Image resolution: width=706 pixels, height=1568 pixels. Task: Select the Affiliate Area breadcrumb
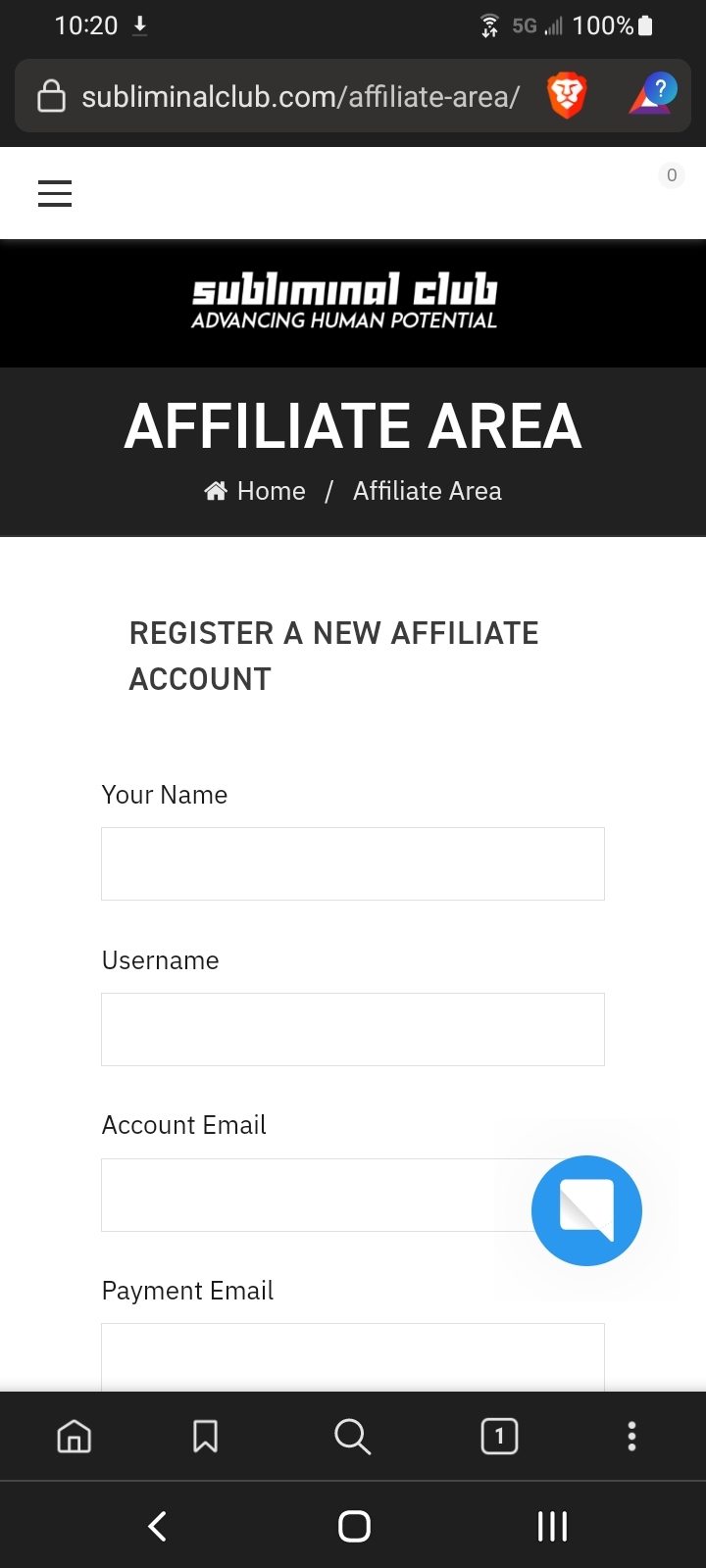tap(428, 491)
